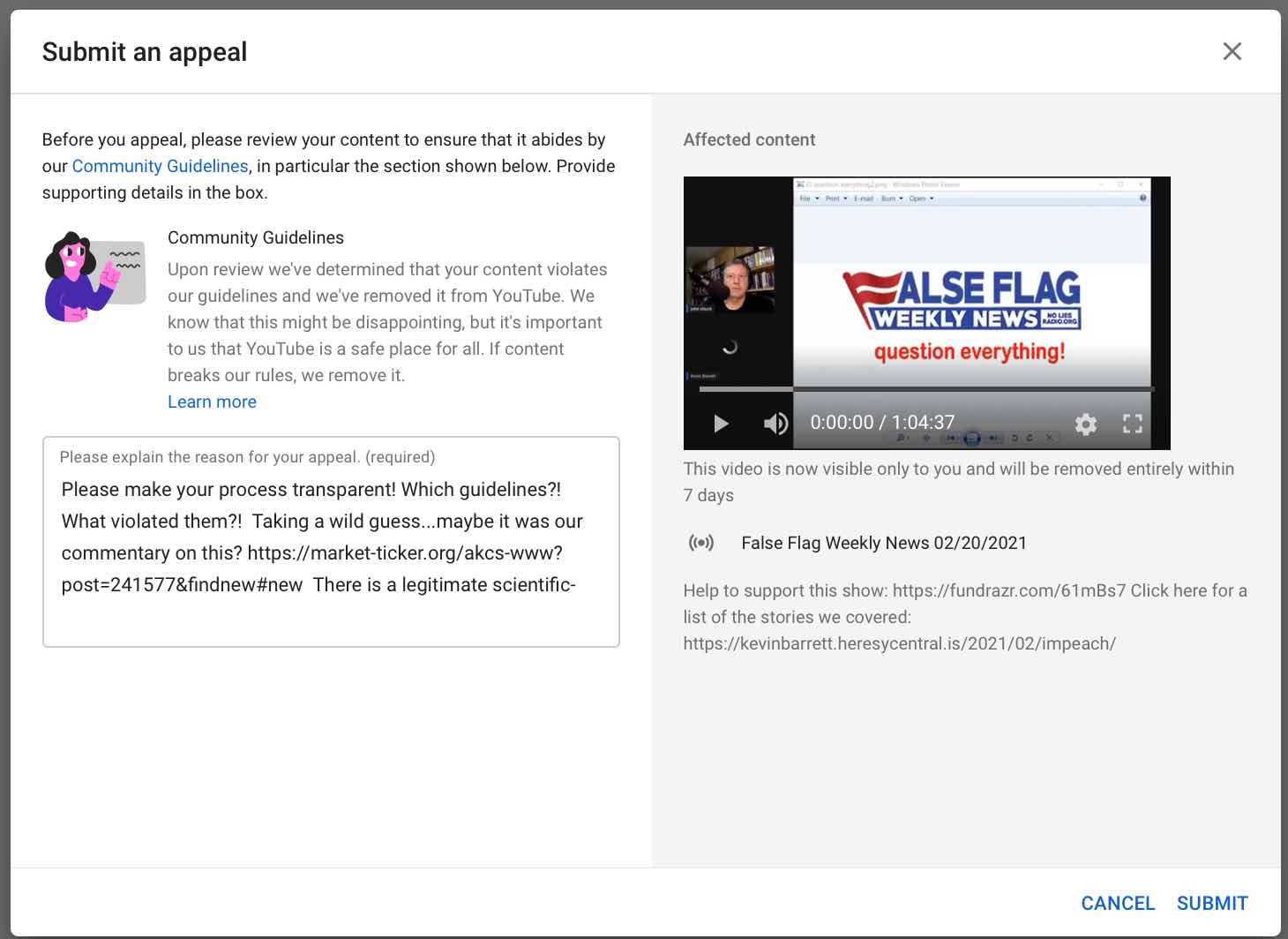
Task: Enter fullscreen on the video player
Action: (x=1133, y=424)
